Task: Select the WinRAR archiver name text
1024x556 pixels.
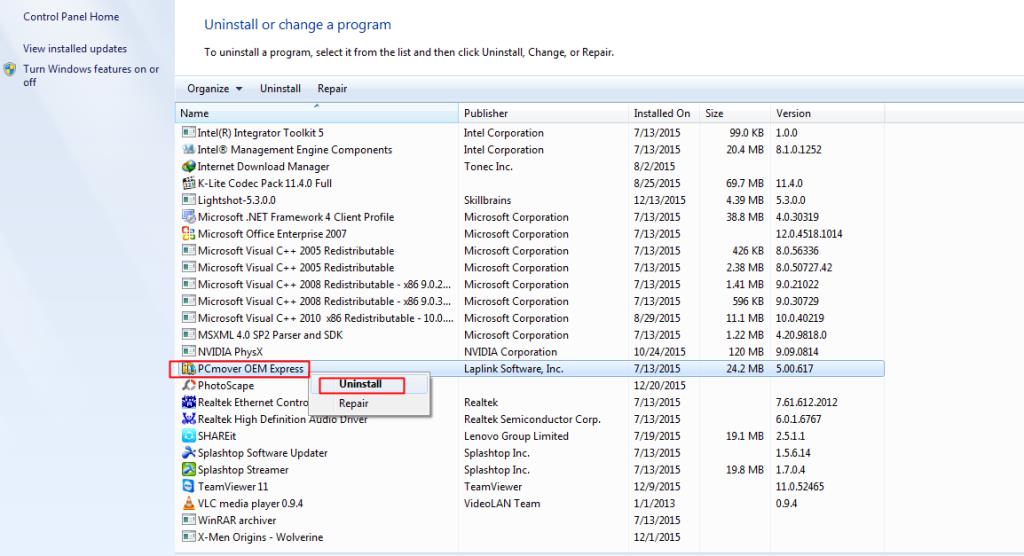Action: click(x=236, y=521)
